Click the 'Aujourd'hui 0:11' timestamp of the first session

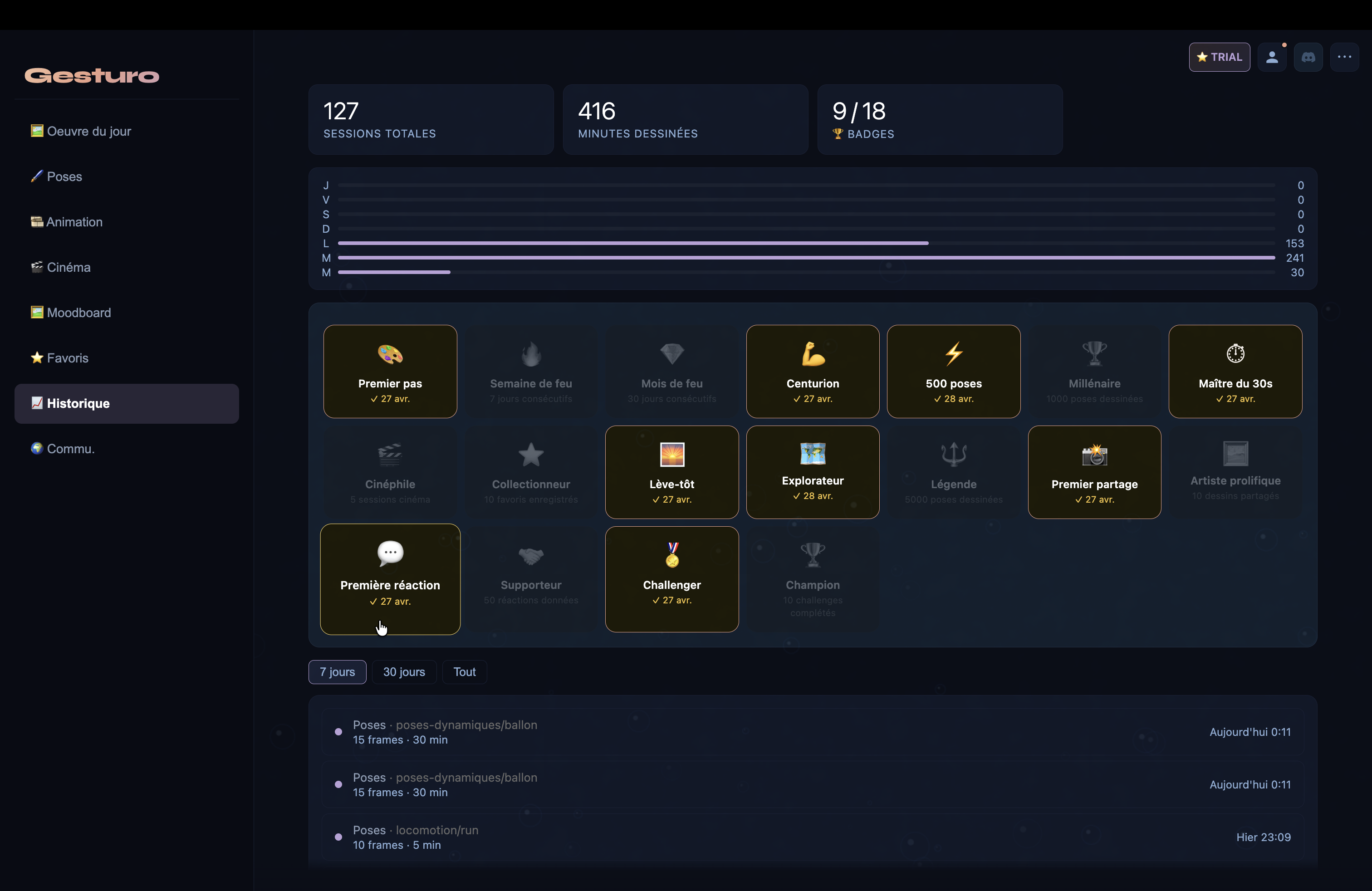point(1250,732)
